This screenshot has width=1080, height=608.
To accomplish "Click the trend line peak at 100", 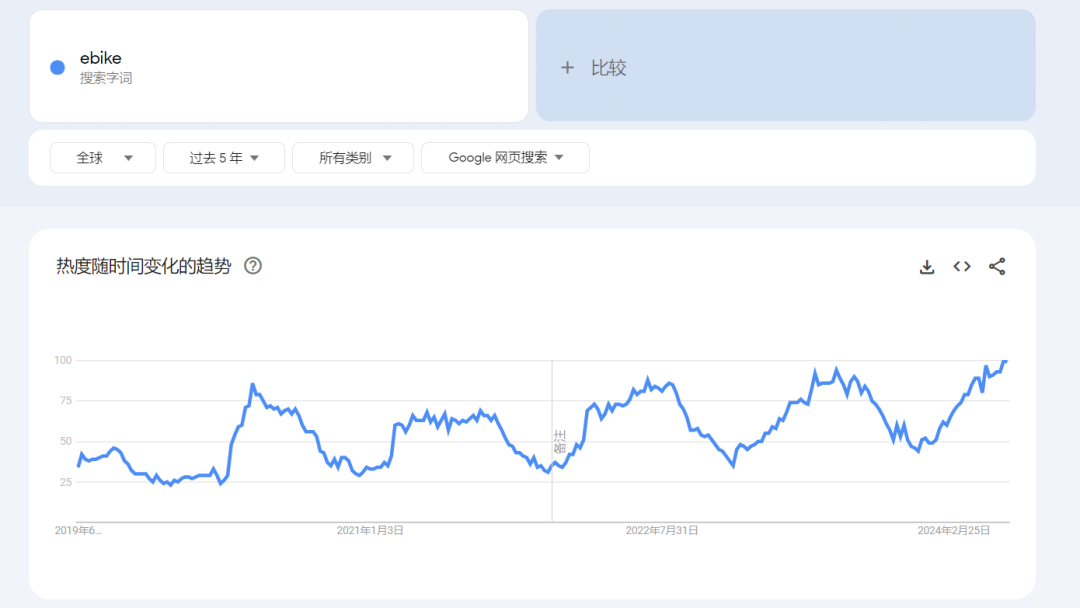I will point(1006,361).
